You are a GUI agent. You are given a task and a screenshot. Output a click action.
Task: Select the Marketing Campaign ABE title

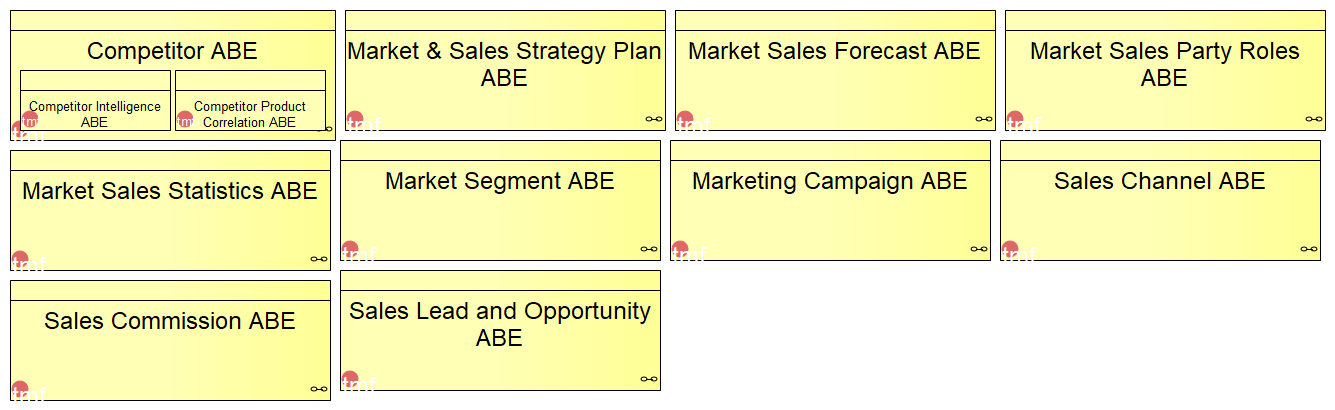[x=830, y=181]
